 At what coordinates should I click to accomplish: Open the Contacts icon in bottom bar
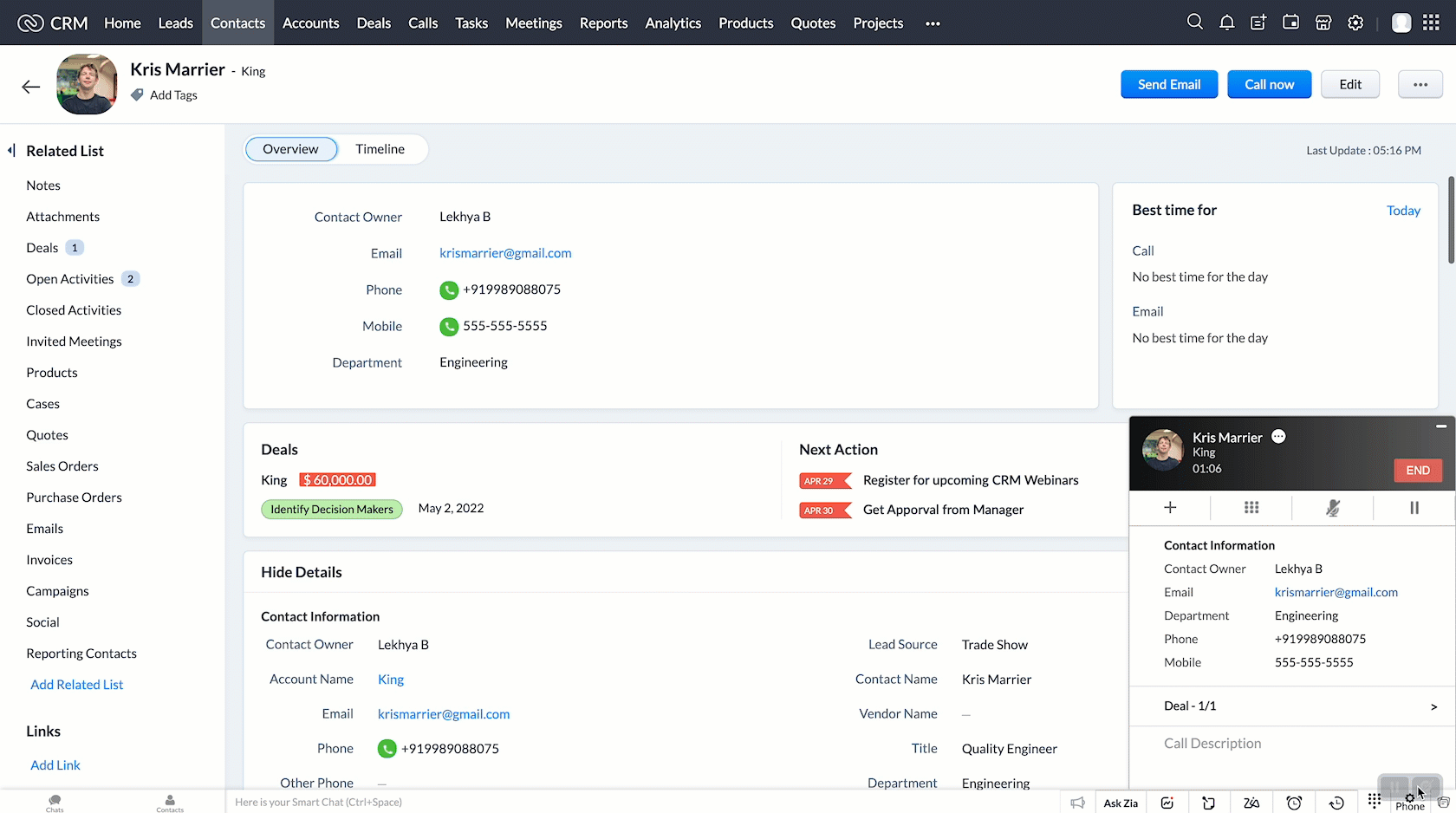click(x=170, y=803)
